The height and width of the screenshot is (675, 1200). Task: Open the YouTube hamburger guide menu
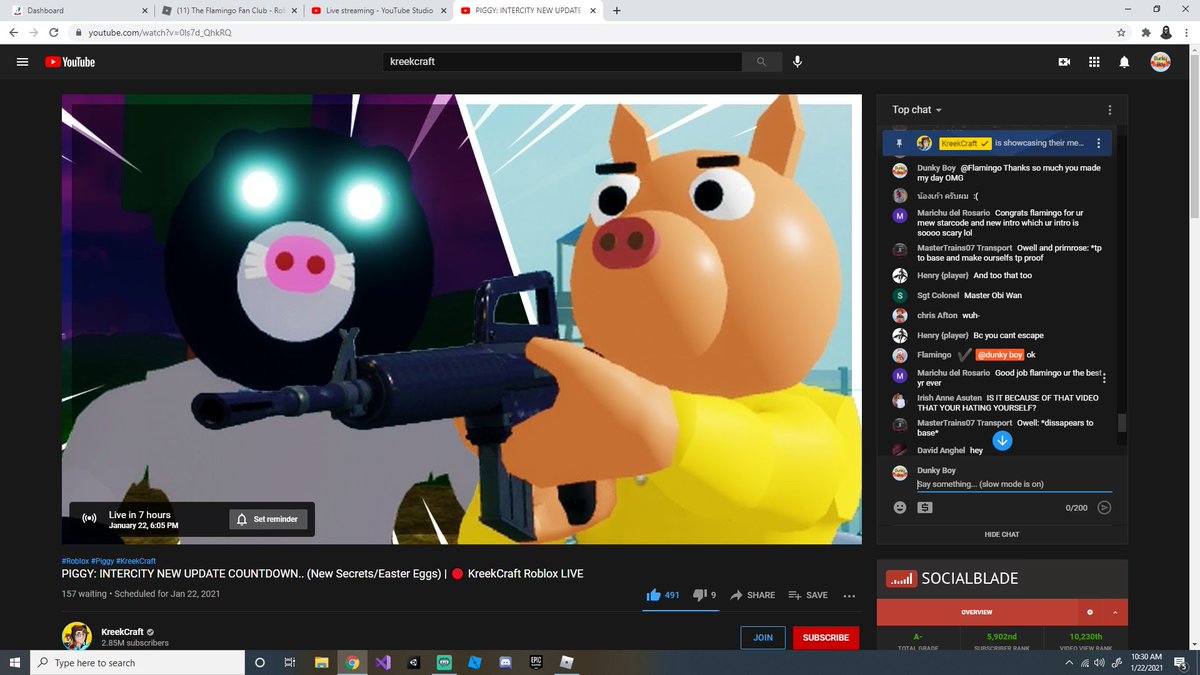[x=22, y=62]
